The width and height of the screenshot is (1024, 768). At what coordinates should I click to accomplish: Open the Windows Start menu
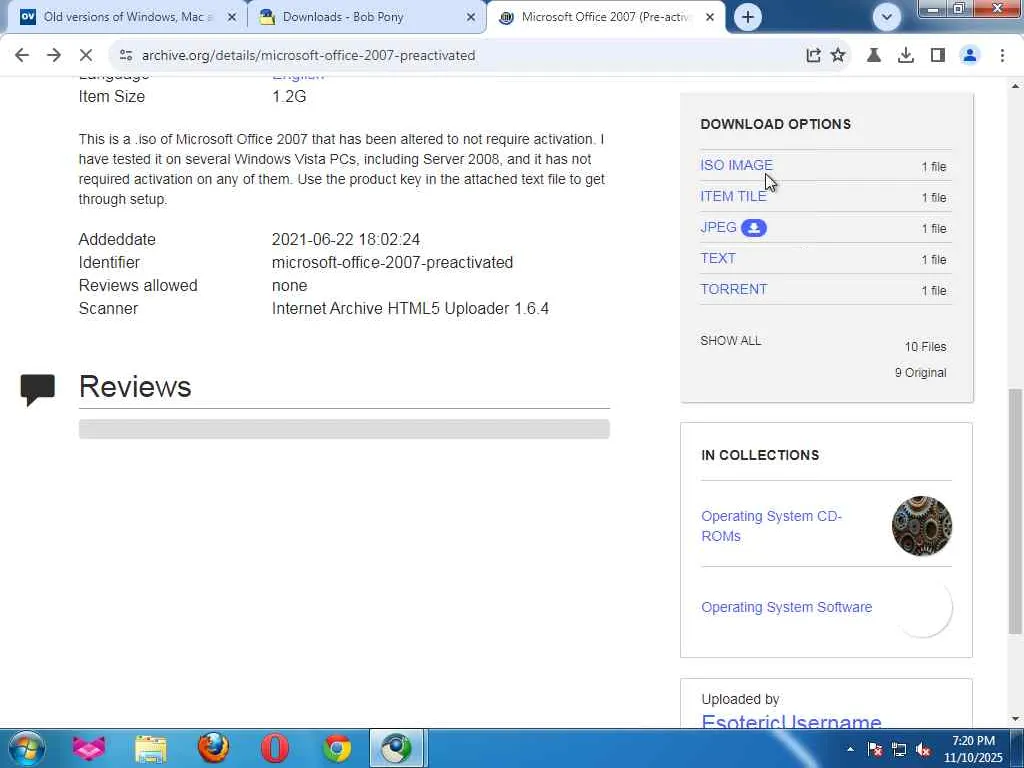[25, 748]
